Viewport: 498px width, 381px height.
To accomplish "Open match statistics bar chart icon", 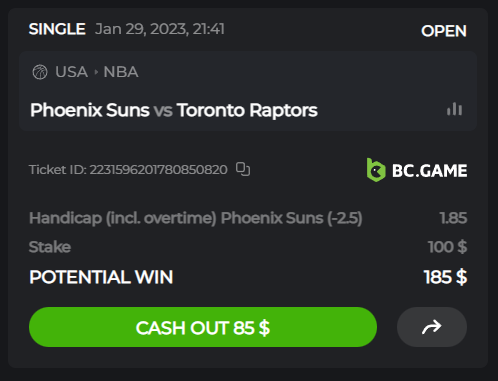I will click(x=454, y=109).
